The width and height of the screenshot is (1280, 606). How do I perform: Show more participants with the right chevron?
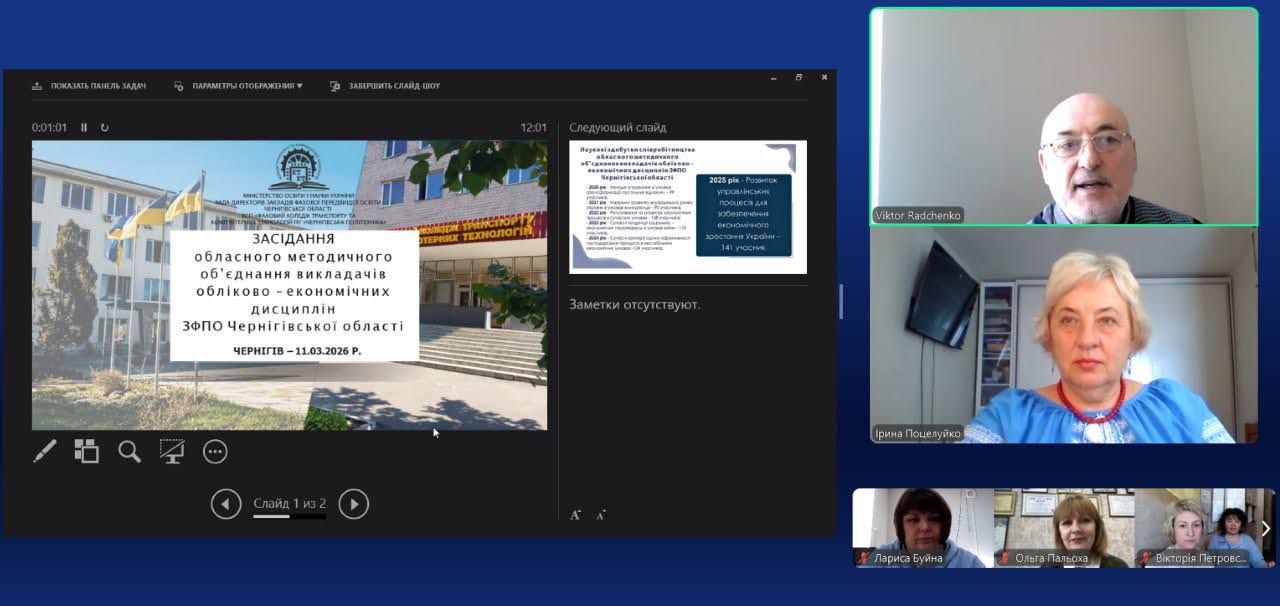pos(1265,528)
